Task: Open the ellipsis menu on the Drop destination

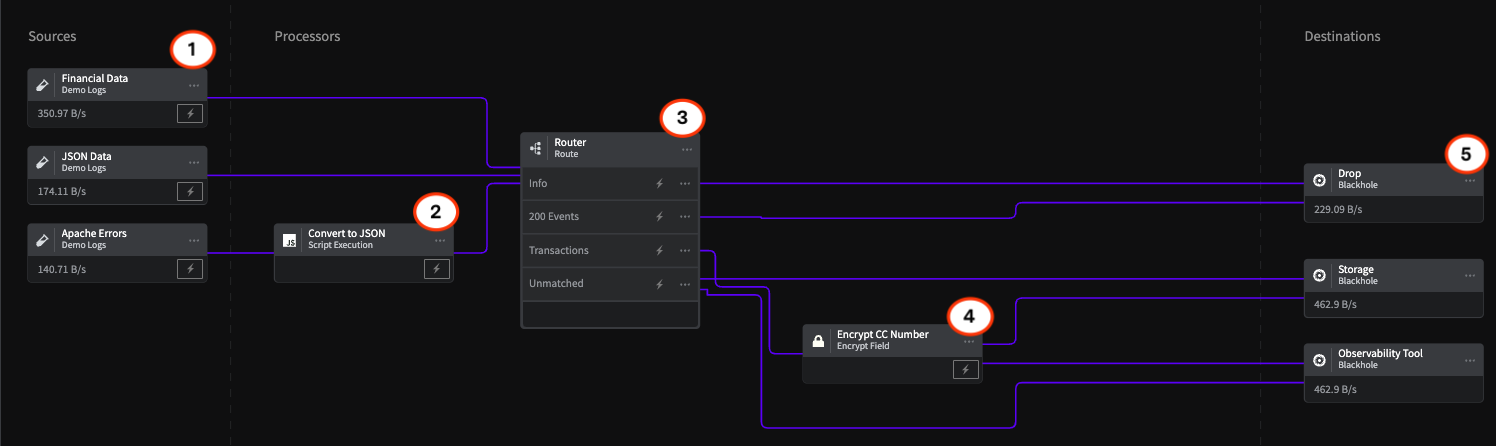Action: pyautogui.click(x=1470, y=181)
